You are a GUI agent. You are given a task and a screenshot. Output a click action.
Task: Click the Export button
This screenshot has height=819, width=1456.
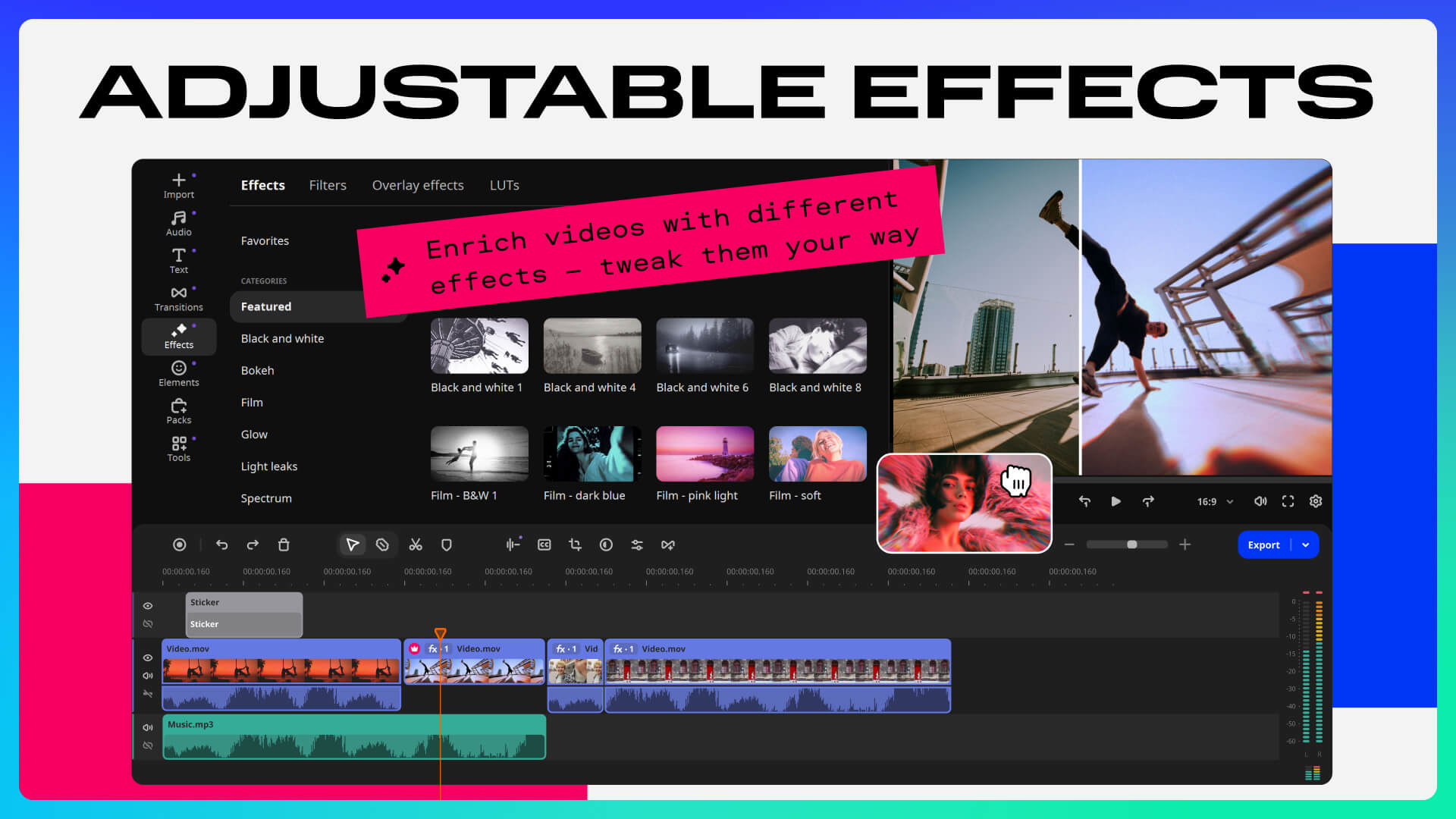pyautogui.click(x=1263, y=544)
